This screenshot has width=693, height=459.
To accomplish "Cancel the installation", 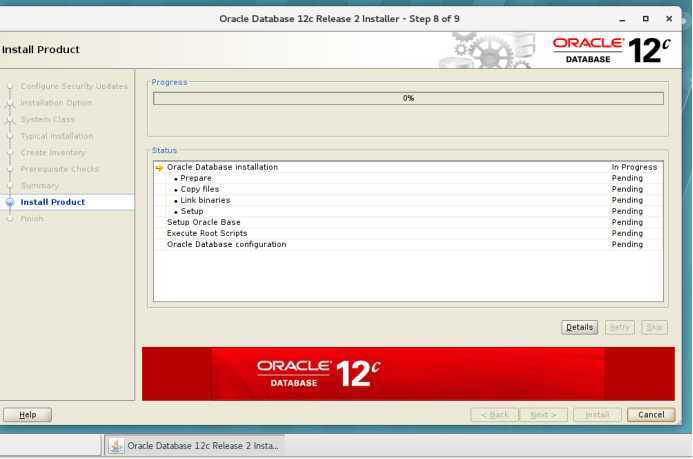I will (x=651, y=415).
